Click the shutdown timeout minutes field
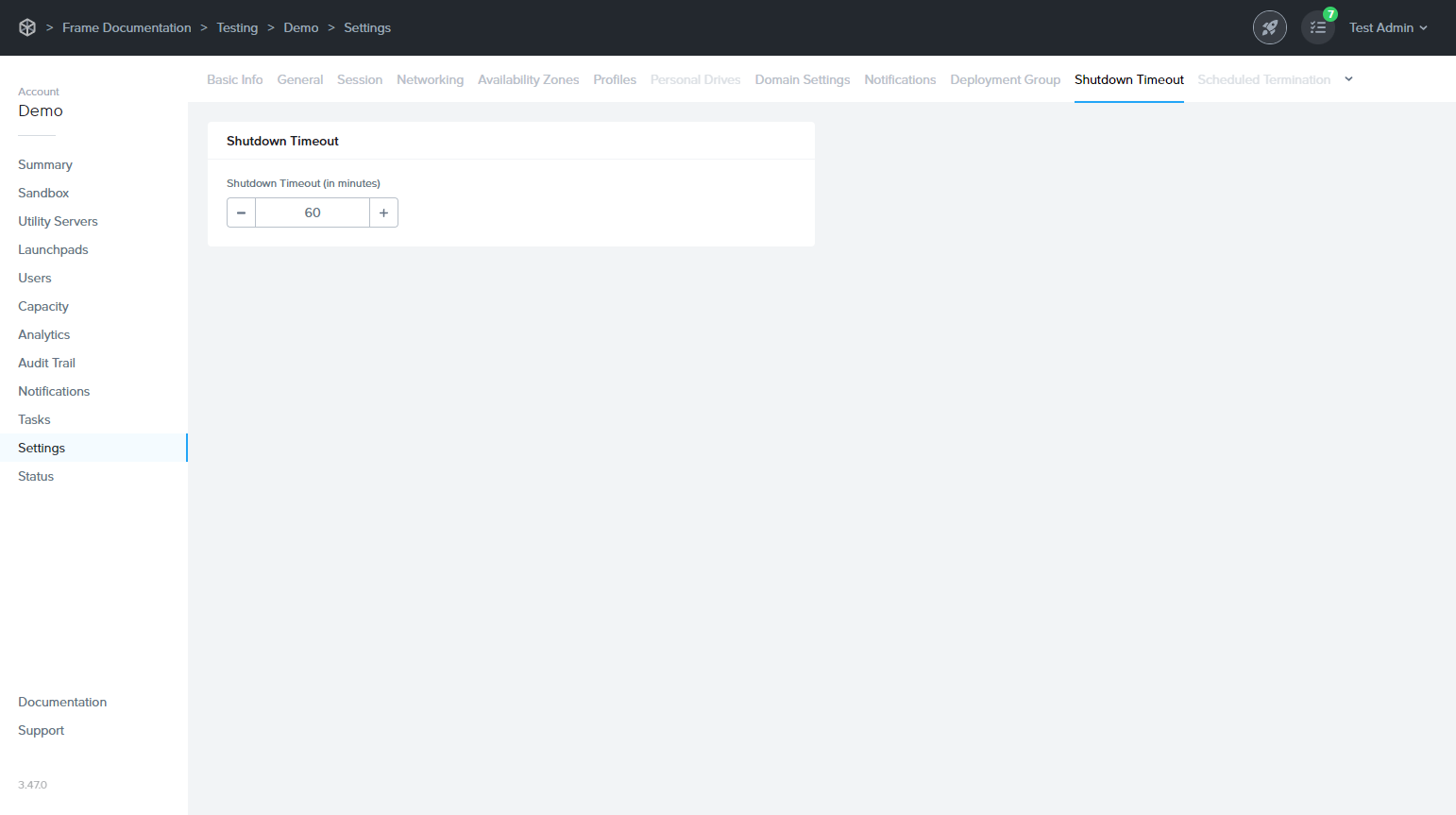The width and height of the screenshot is (1456, 815). [x=313, y=212]
